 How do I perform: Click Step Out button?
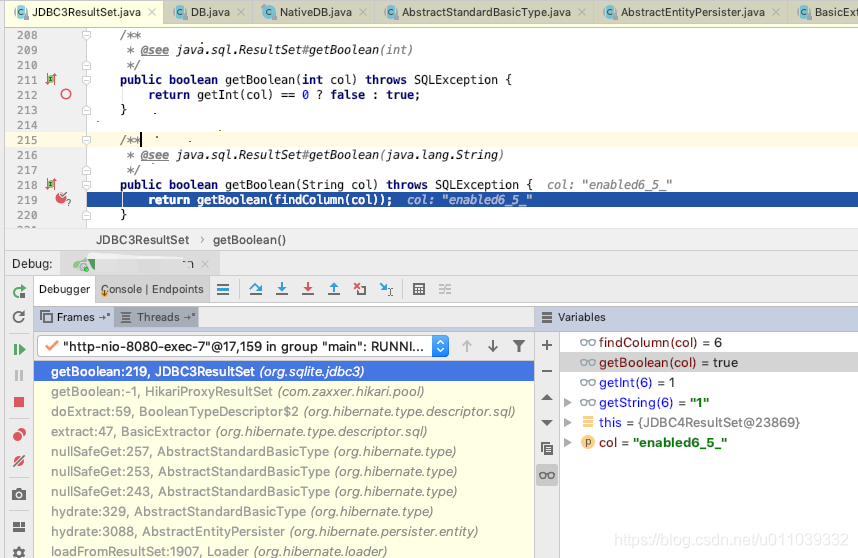pos(334,289)
